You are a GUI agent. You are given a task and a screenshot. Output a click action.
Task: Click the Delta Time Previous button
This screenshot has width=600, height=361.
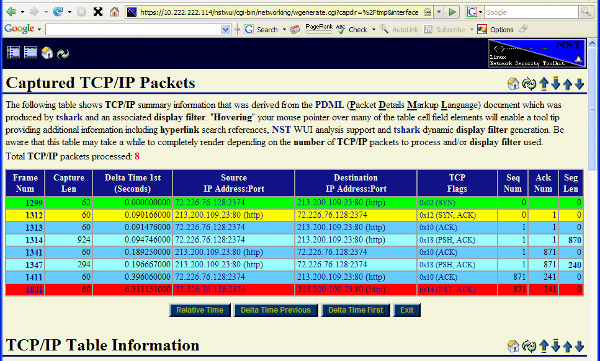click(276, 310)
